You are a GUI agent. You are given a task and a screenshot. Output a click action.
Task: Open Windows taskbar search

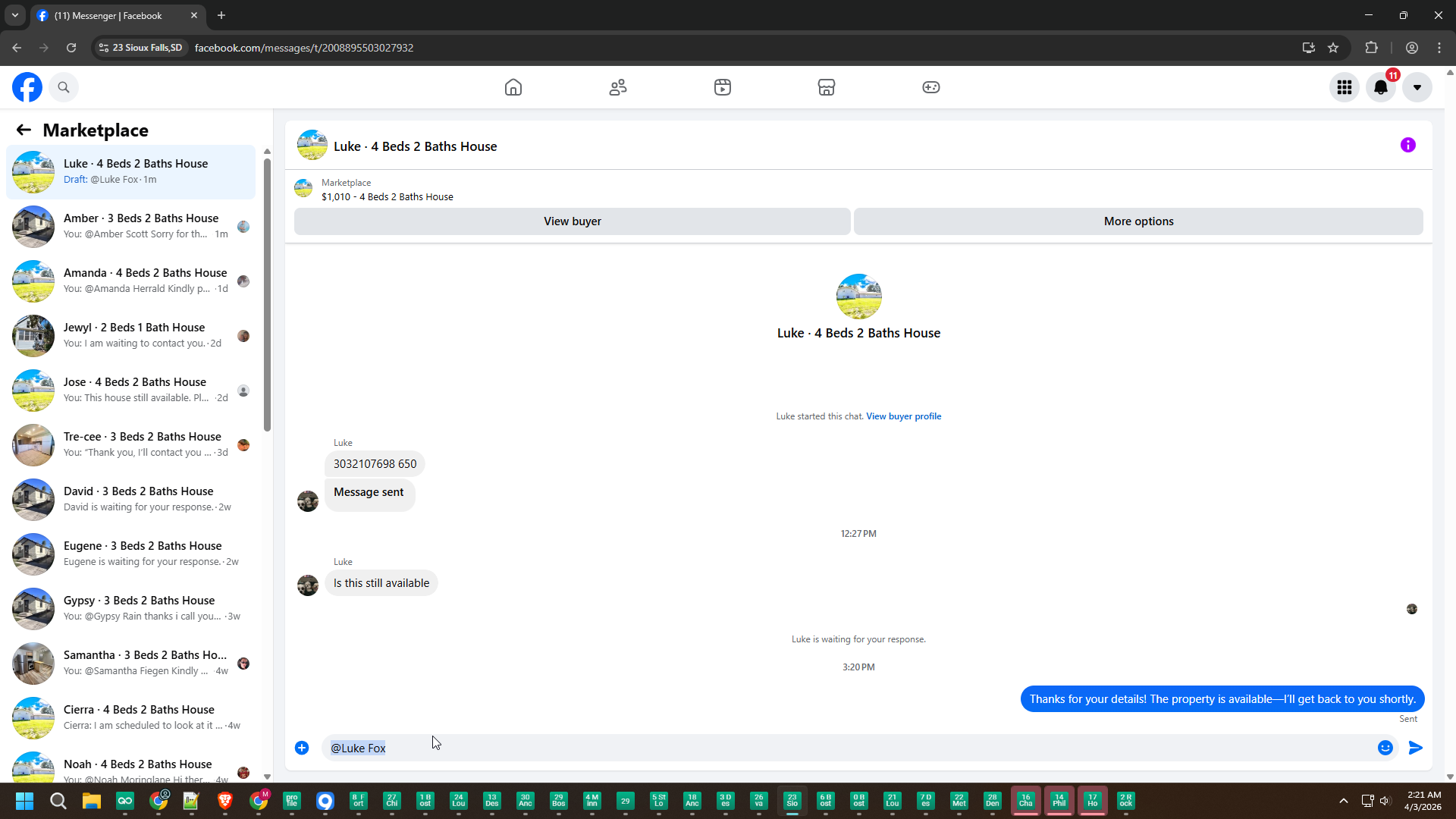58,801
